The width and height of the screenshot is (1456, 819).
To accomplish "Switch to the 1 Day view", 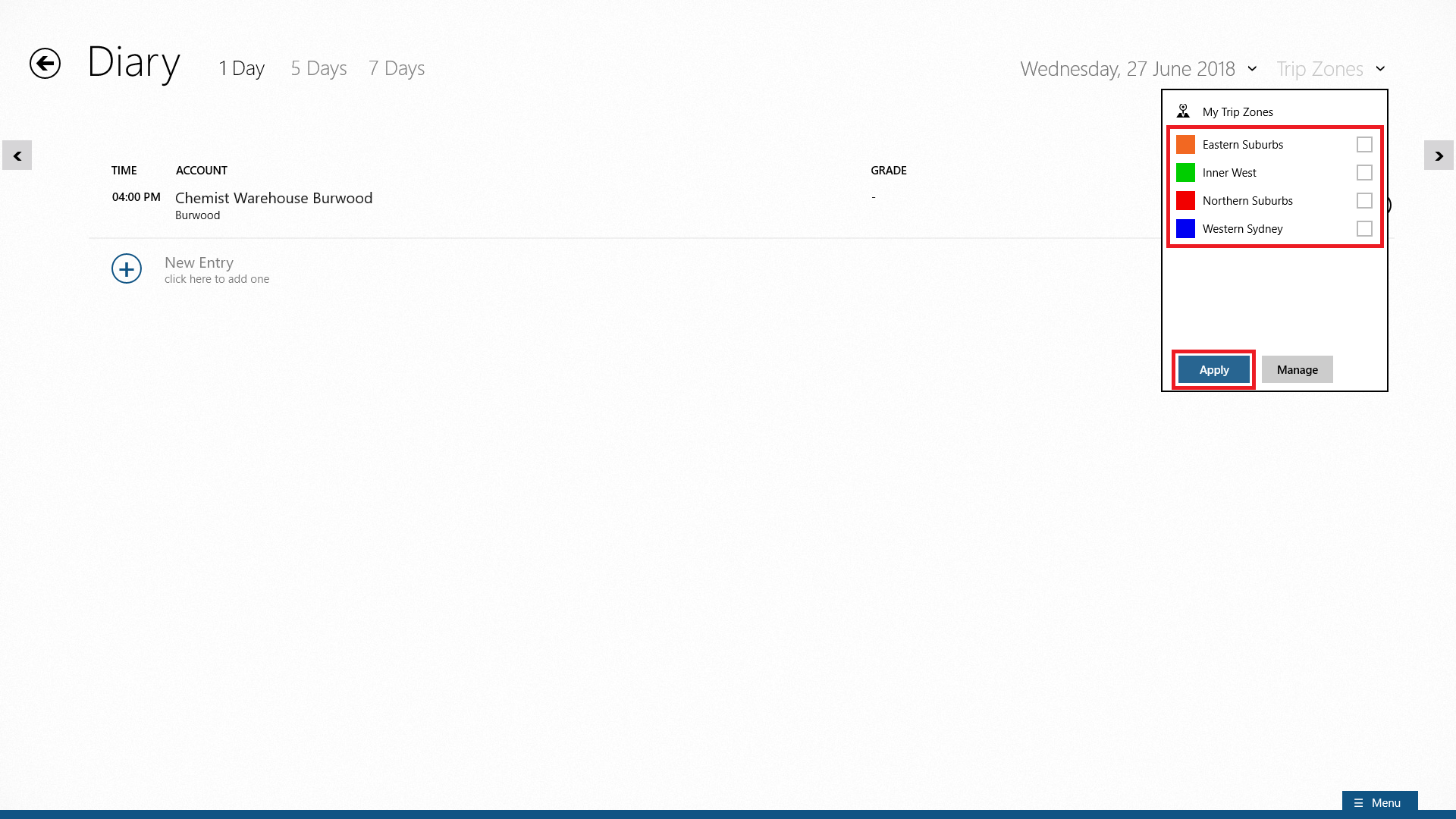I will (241, 69).
